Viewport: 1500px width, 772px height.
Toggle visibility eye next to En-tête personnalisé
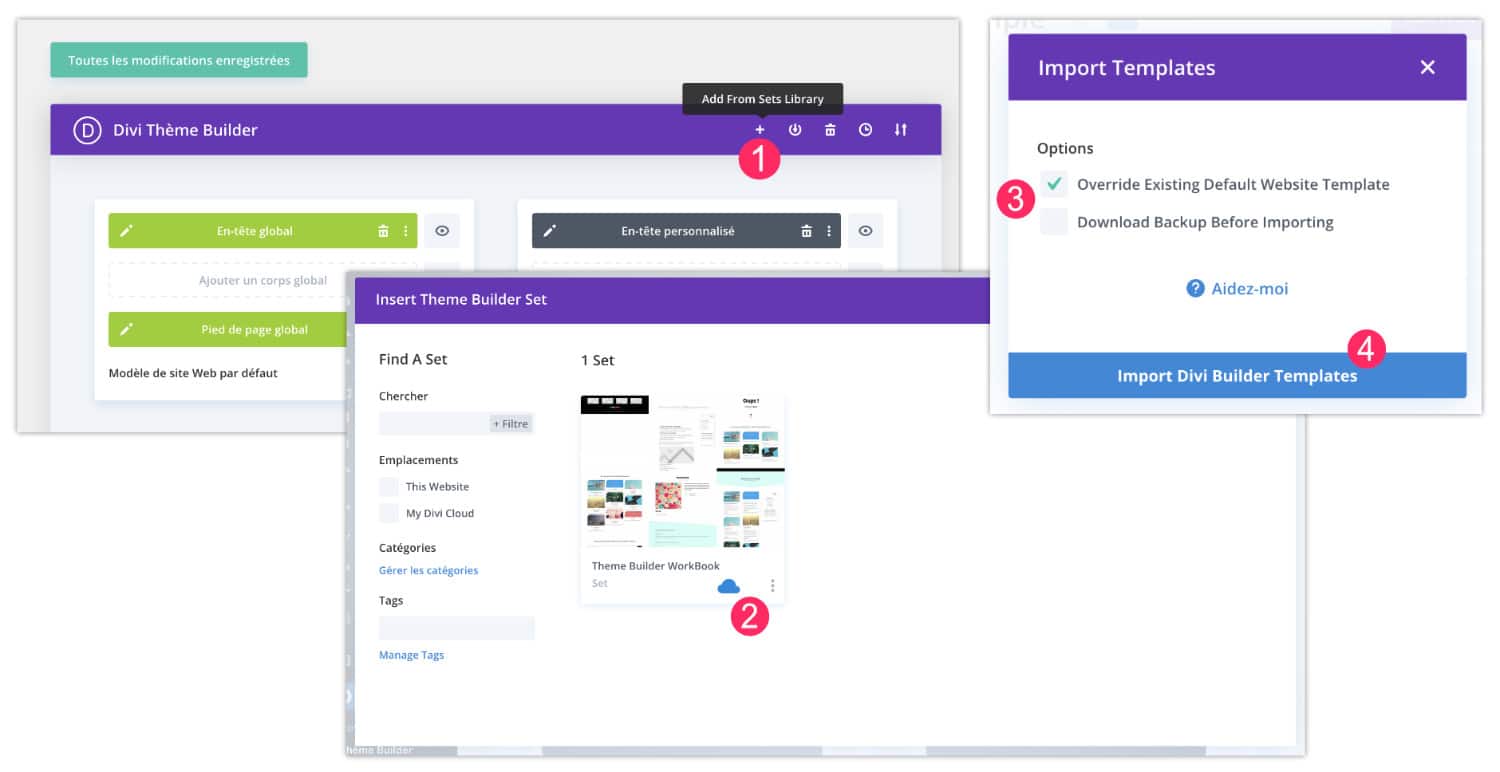pyautogui.click(x=865, y=231)
